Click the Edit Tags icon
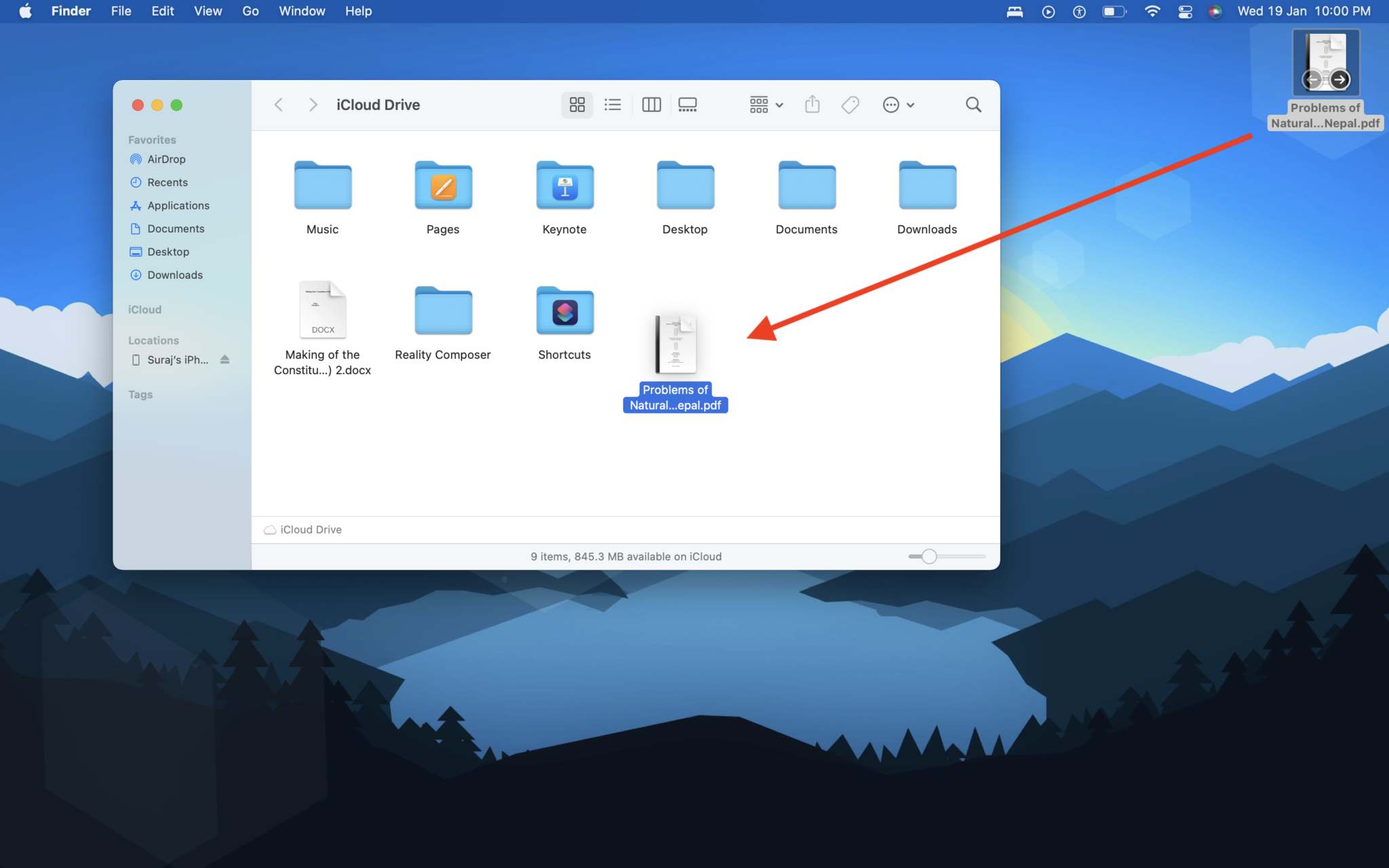Screen dimensions: 1389x868 point(850,104)
